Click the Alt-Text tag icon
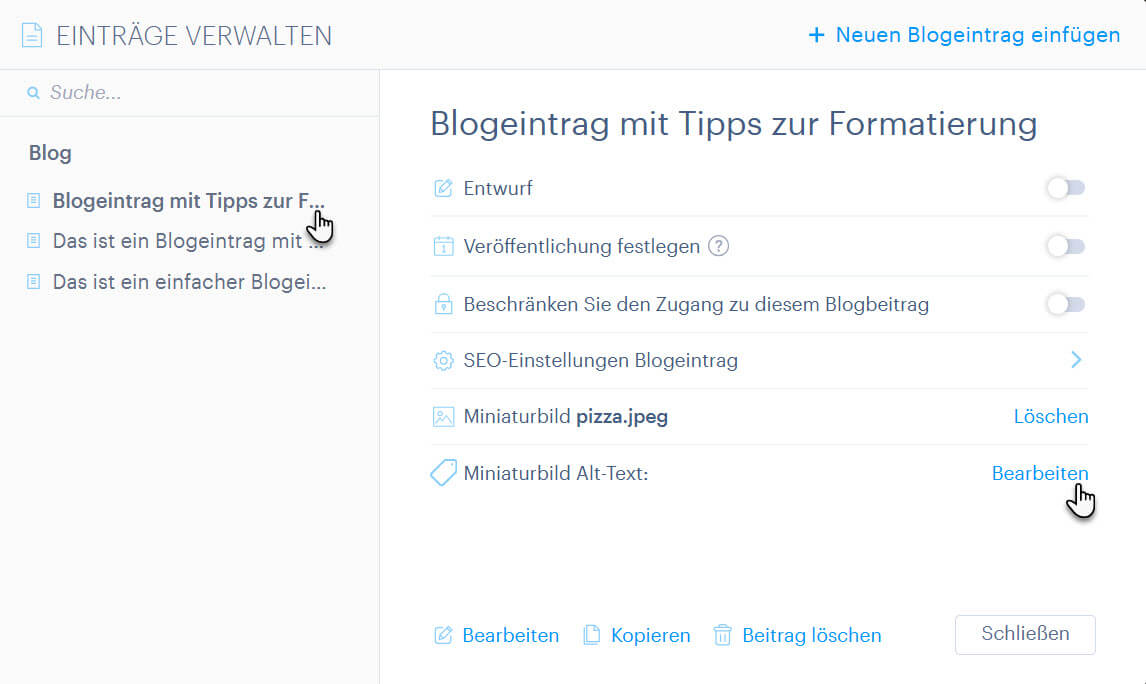 pyautogui.click(x=443, y=473)
